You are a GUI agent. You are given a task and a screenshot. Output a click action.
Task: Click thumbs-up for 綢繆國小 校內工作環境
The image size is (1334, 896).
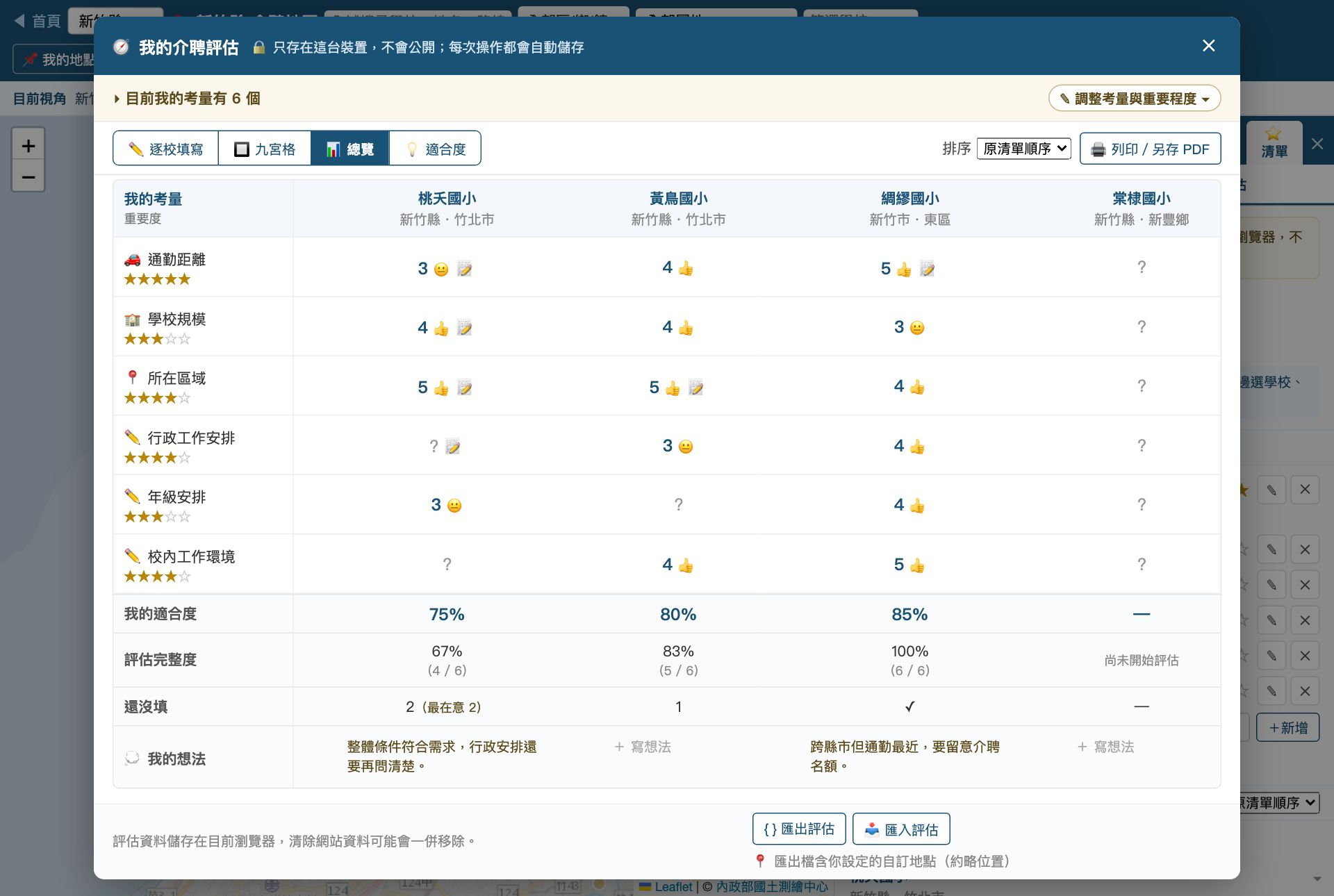point(917,565)
